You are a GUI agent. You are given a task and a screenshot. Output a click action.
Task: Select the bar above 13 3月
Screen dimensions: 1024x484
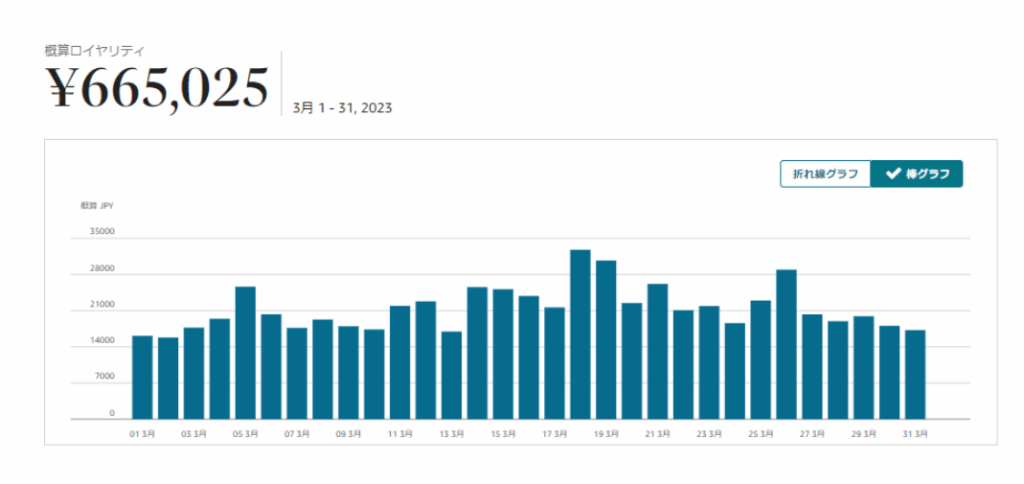tap(452, 376)
